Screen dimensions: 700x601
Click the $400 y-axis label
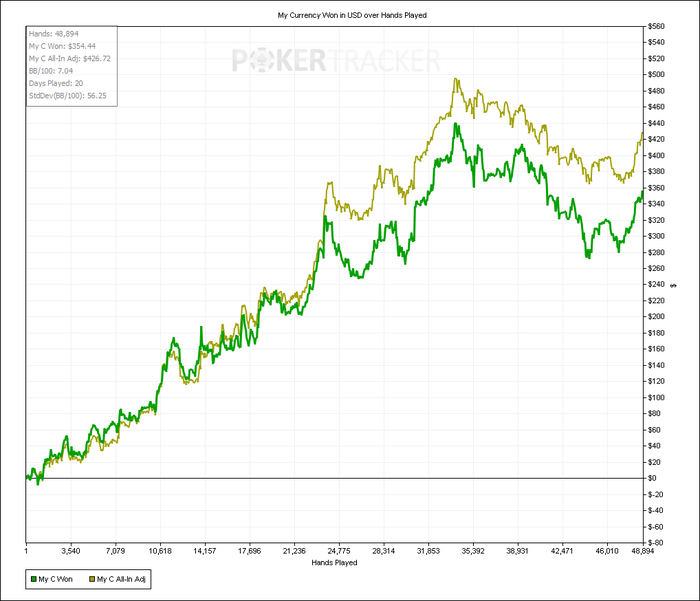tap(656, 155)
